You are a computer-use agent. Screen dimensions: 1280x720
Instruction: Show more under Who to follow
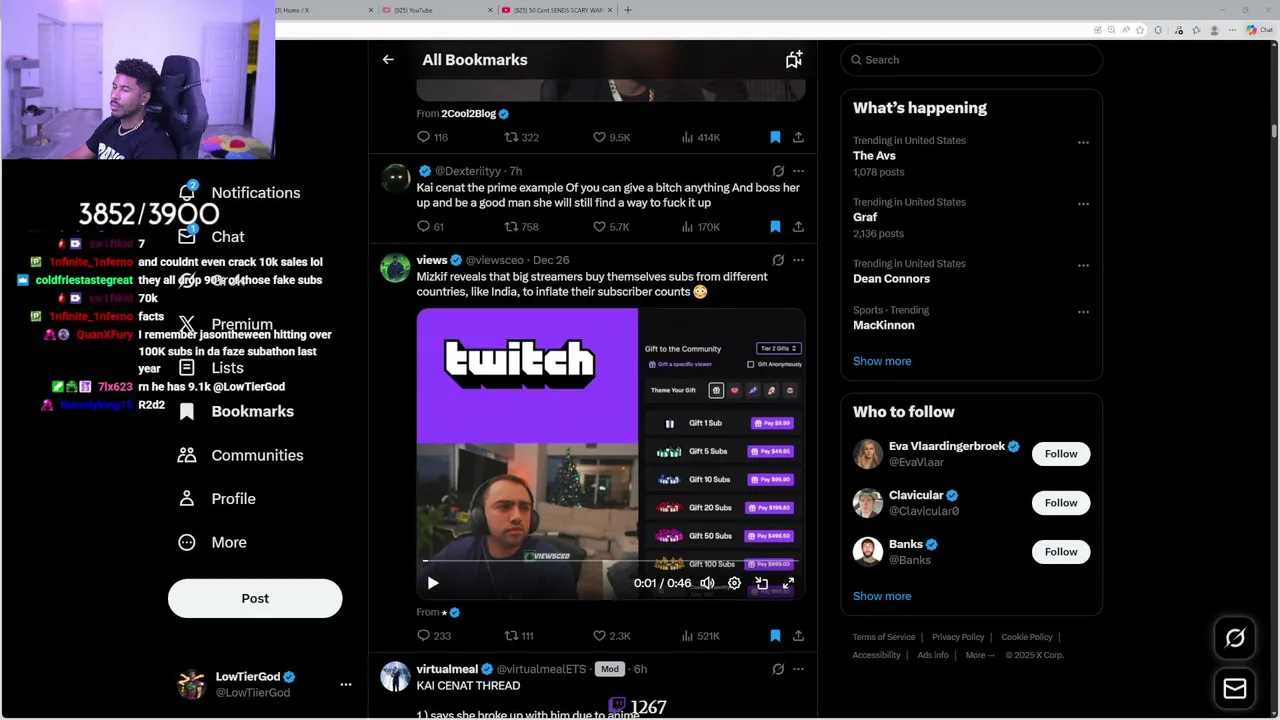tap(882, 596)
